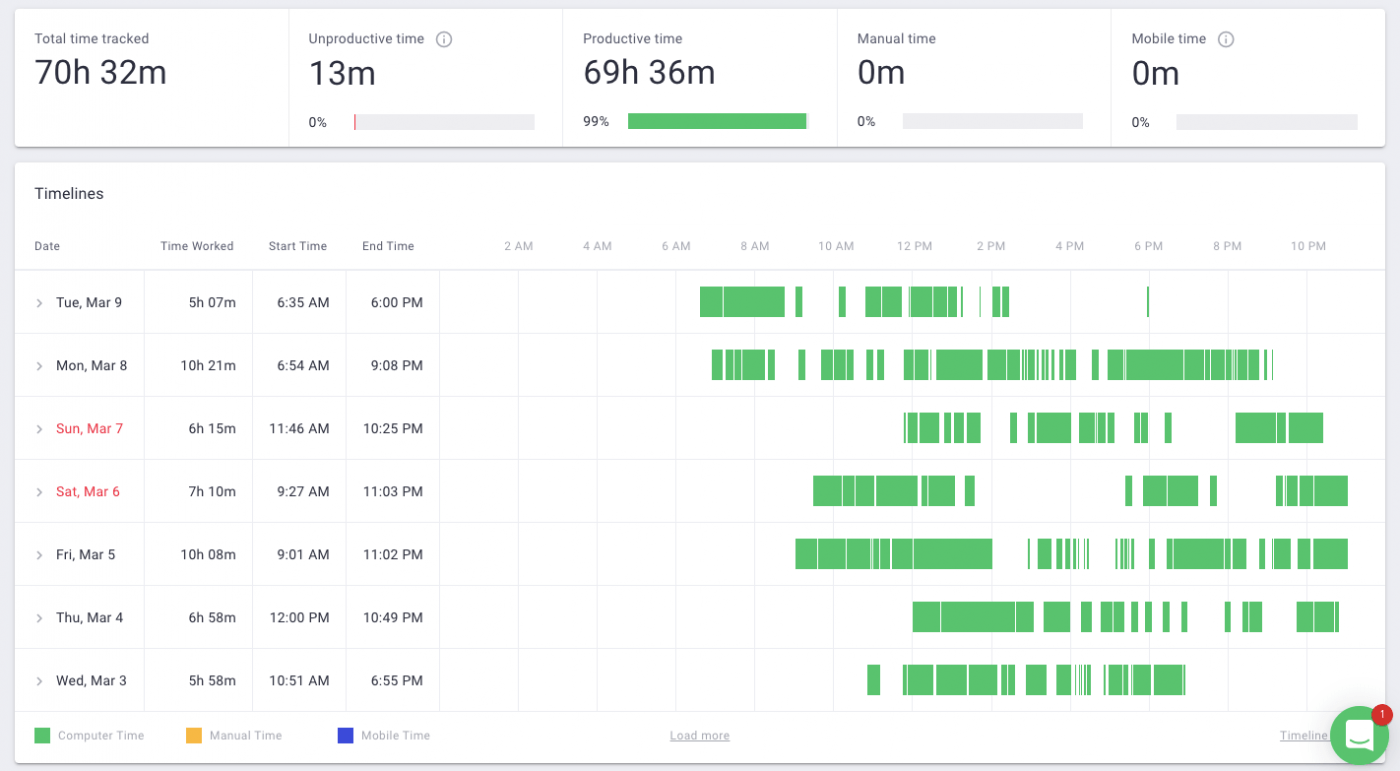Image resolution: width=1400 pixels, height=771 pixels.
Task: Expand the Sun, Mar 7 row chevron
Action: [40, 429]
